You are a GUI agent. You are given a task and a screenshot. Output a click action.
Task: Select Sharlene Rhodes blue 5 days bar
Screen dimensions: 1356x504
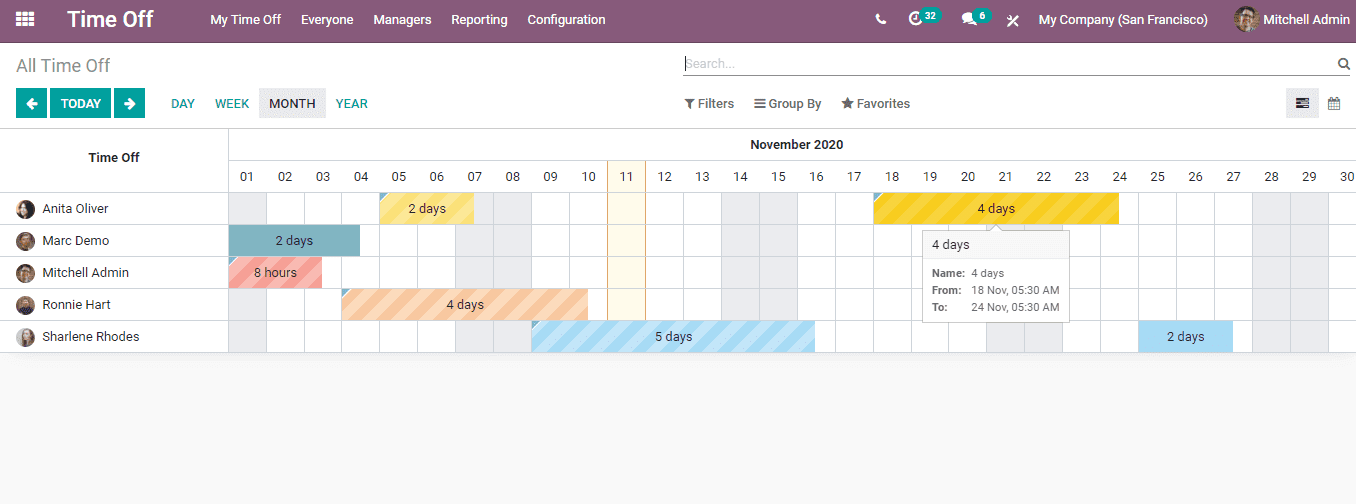(673, 337)
